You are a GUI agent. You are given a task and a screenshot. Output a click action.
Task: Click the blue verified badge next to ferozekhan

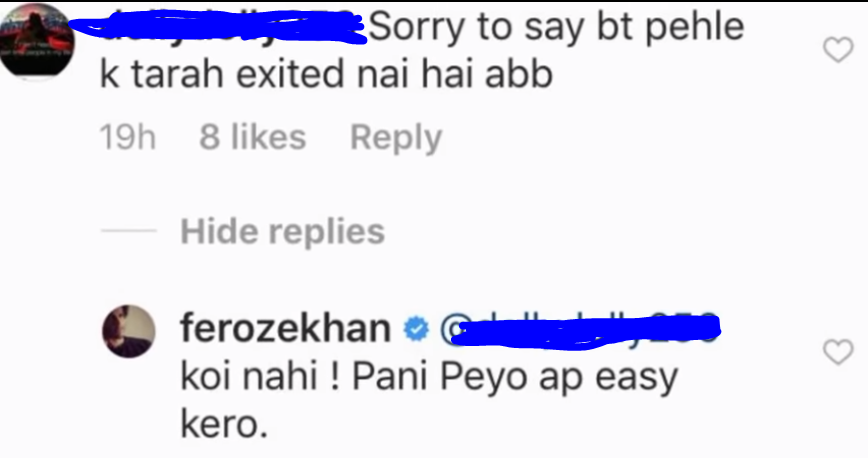(416, 330)
